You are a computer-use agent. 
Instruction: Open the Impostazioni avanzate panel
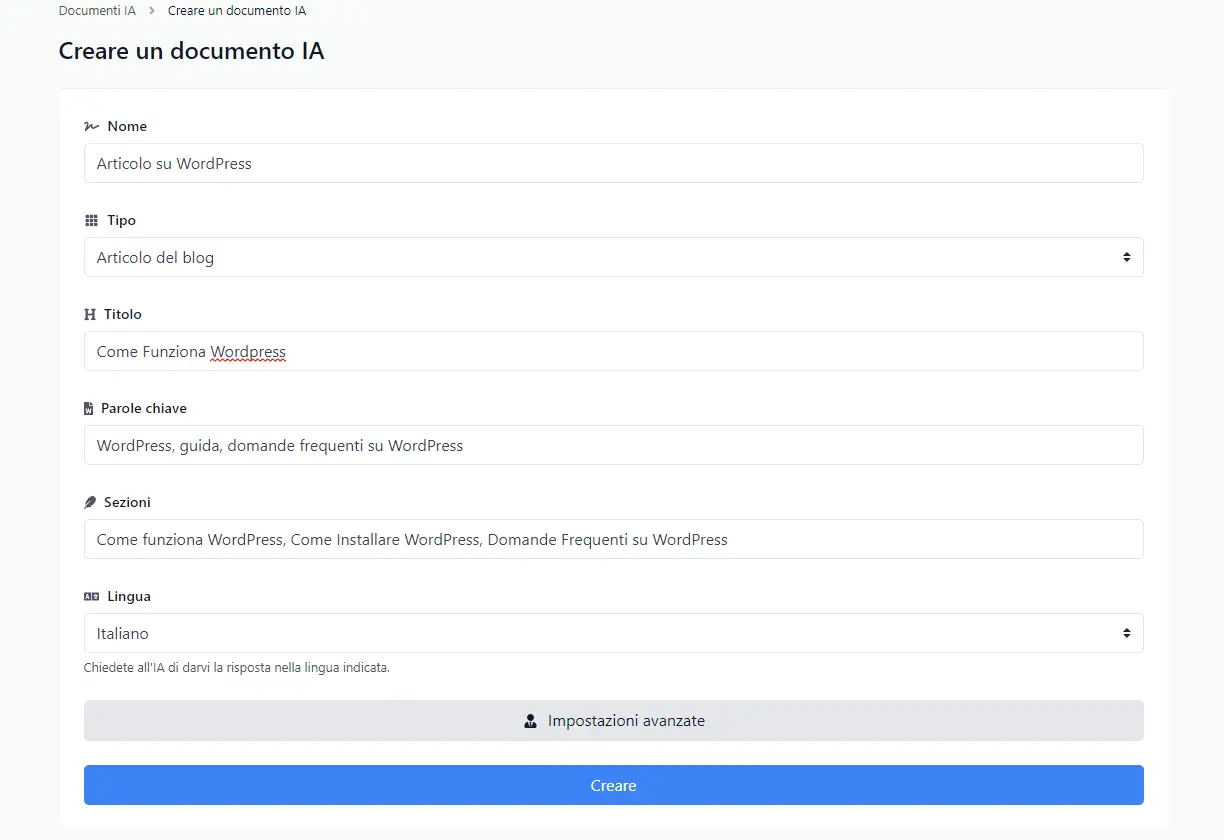613,720
